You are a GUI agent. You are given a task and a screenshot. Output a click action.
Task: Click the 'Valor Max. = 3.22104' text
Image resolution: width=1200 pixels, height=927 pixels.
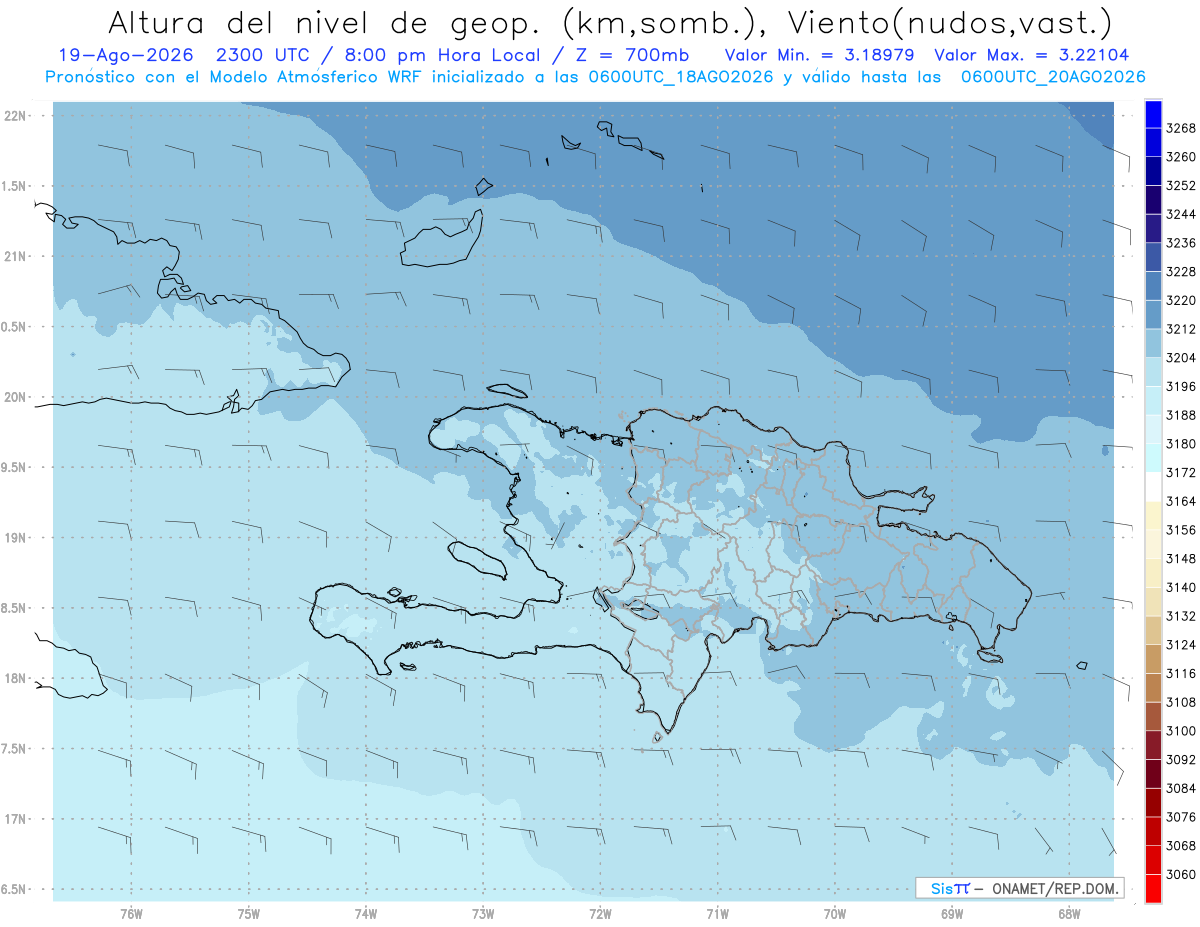click(x=1031, y=55)
